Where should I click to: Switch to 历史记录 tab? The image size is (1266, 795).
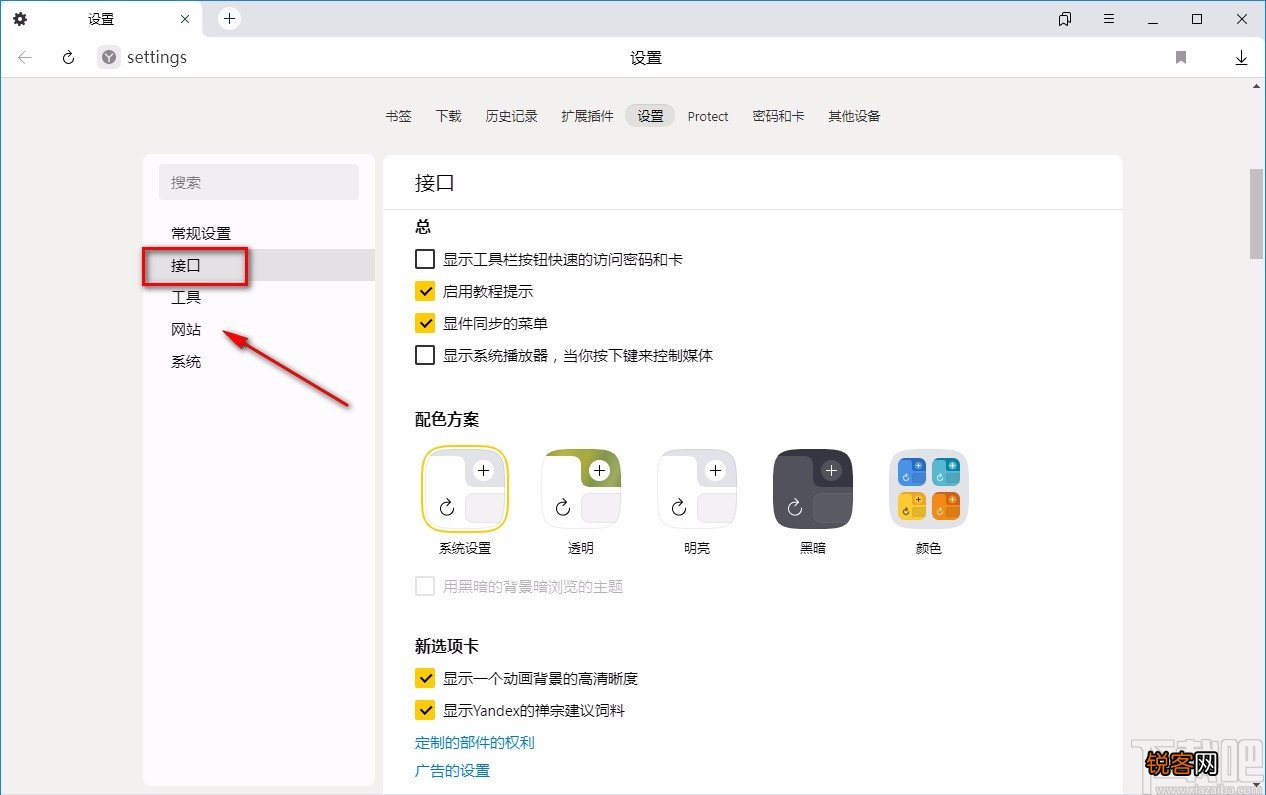(x=511, y=116)
